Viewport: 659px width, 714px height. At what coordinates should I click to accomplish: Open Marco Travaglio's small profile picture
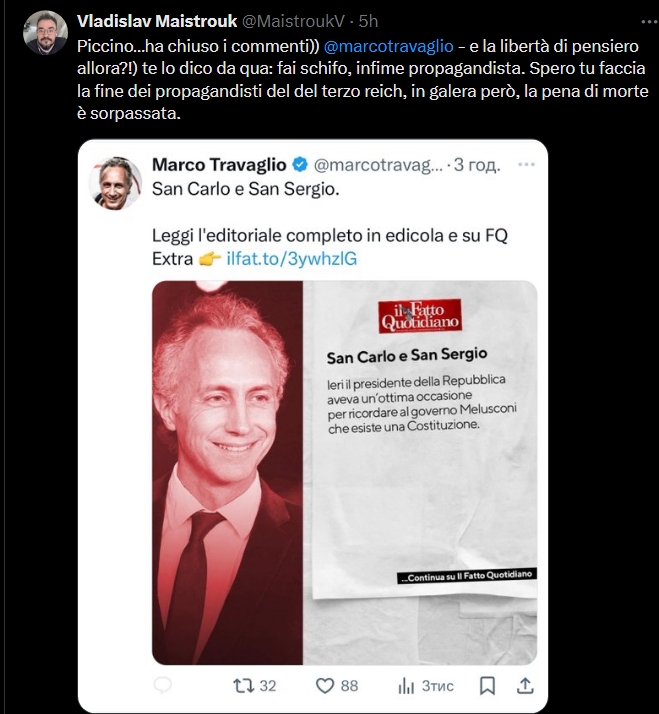(115, 184)
